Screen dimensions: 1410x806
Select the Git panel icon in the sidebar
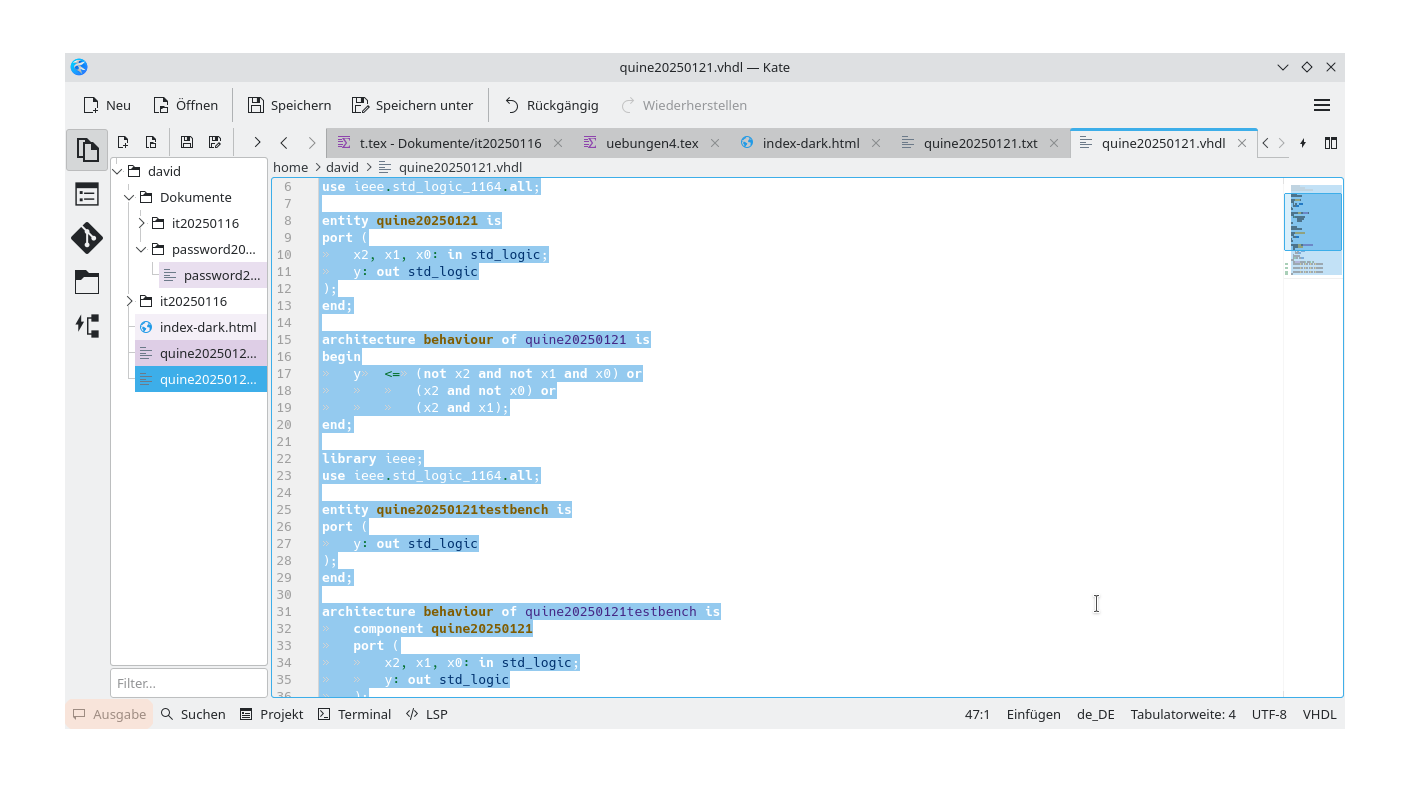tap(87, 238)
